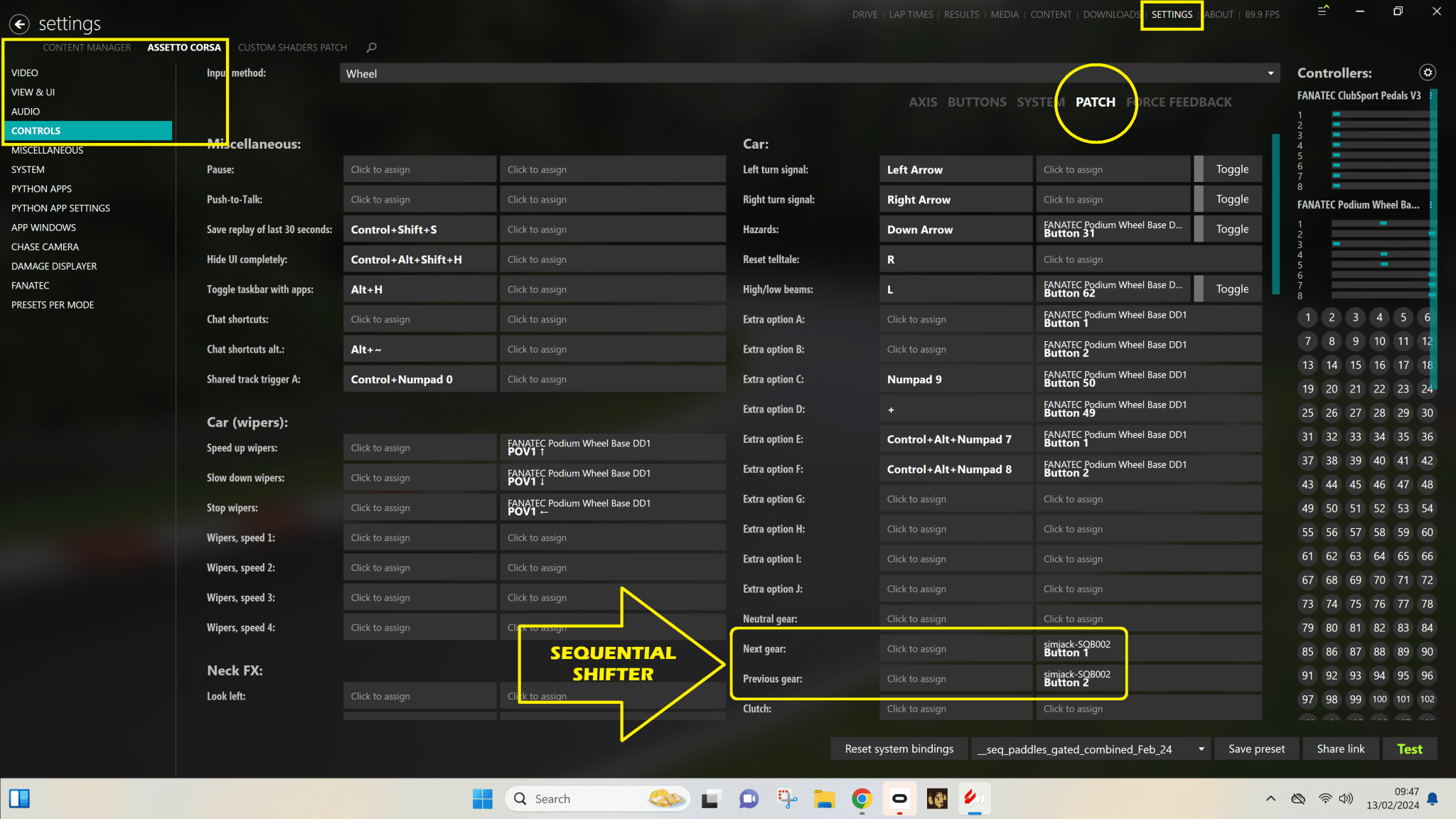Open Google Chrome from the taskbar

coord(862,799)
